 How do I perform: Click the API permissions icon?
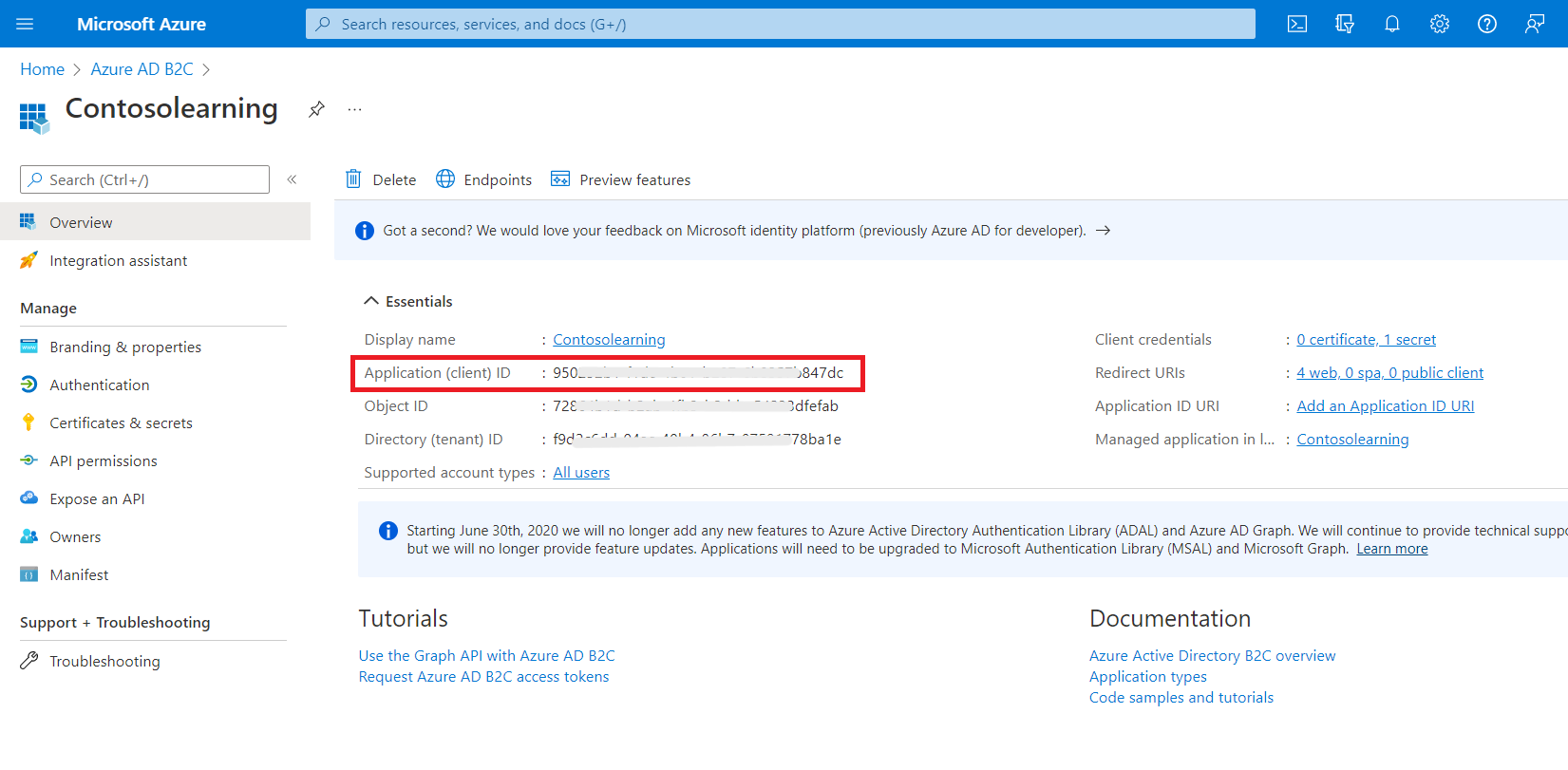[x=28, y=460]
